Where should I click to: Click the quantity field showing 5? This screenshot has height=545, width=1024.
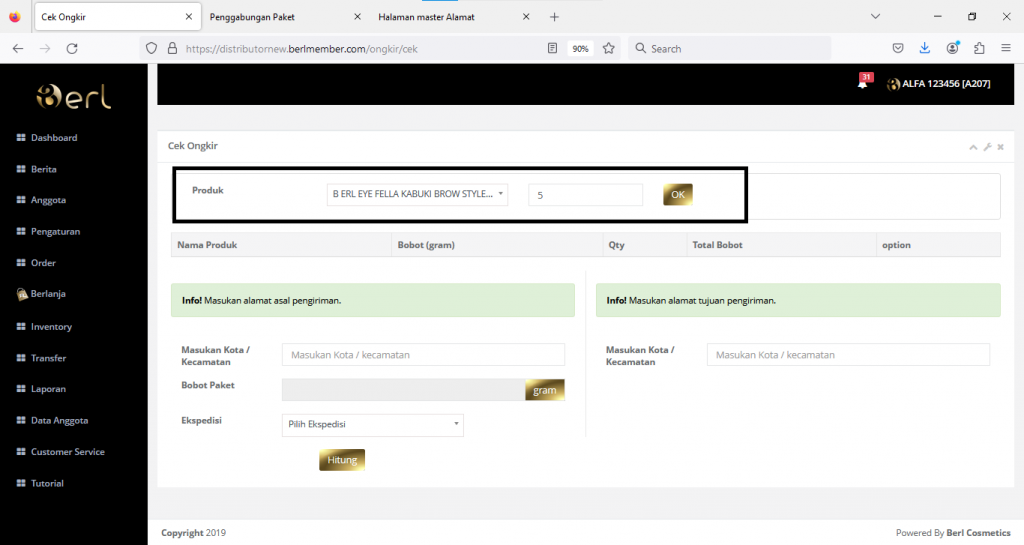click(x=585, y=195)
